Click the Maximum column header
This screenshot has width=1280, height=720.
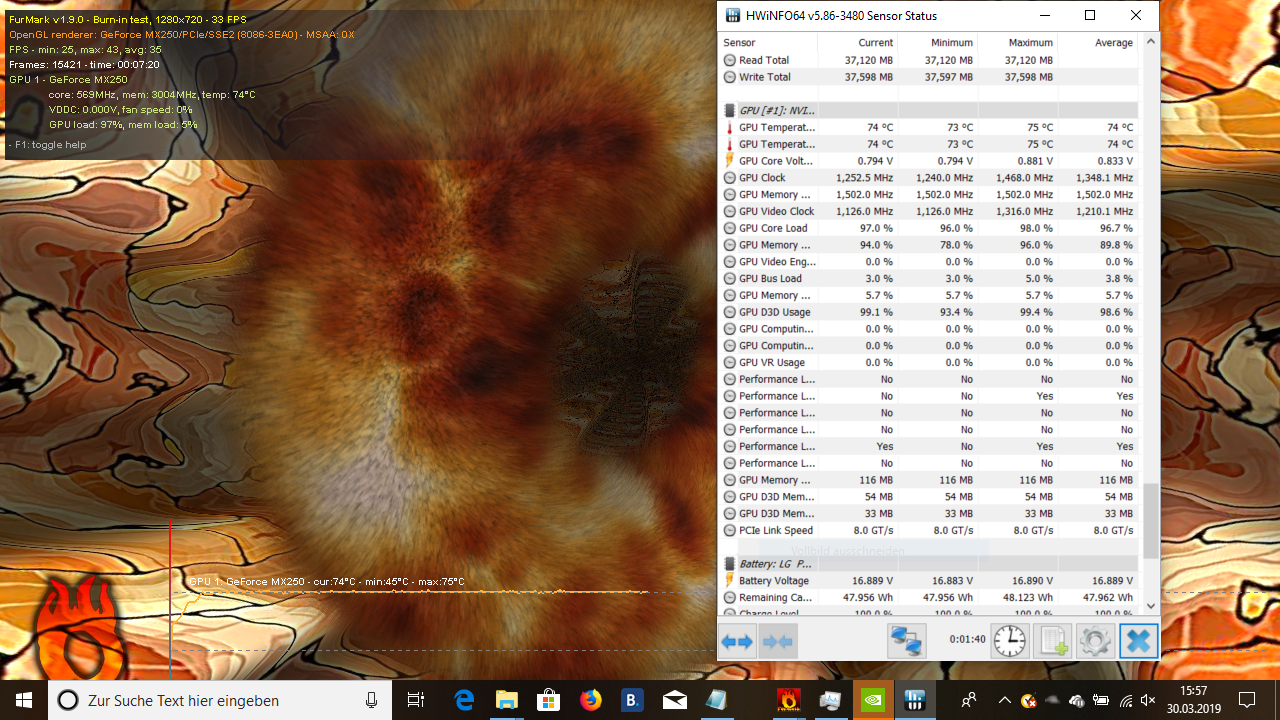pyautogui.click(x=1017, y=42)
